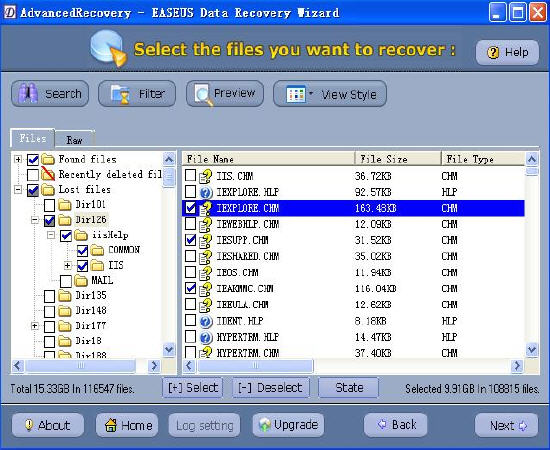Select the Files tab

coord(33,138)
